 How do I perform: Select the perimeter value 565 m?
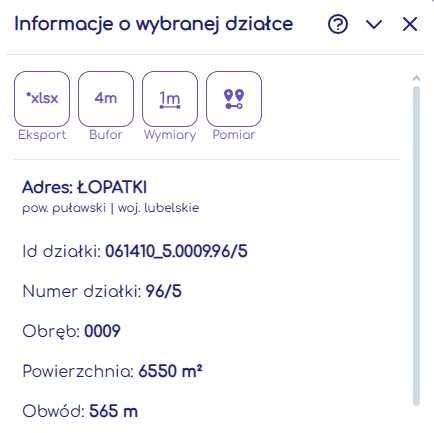coord(113,411)
